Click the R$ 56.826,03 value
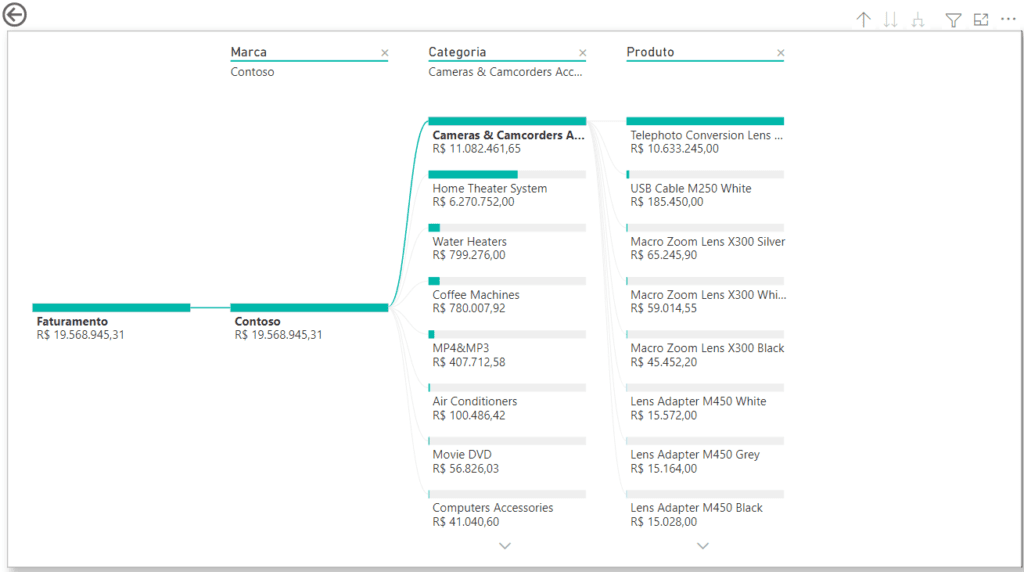 [466, 468]
